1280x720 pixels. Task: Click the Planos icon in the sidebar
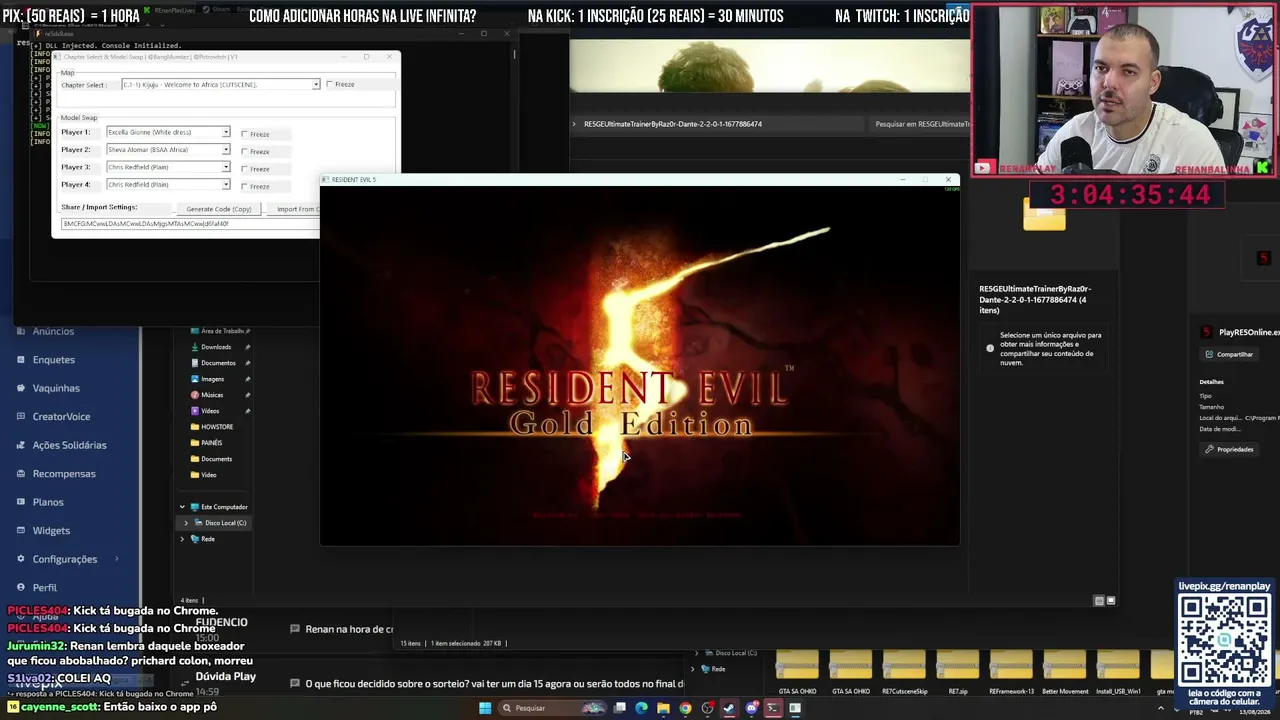pos(21,502)
